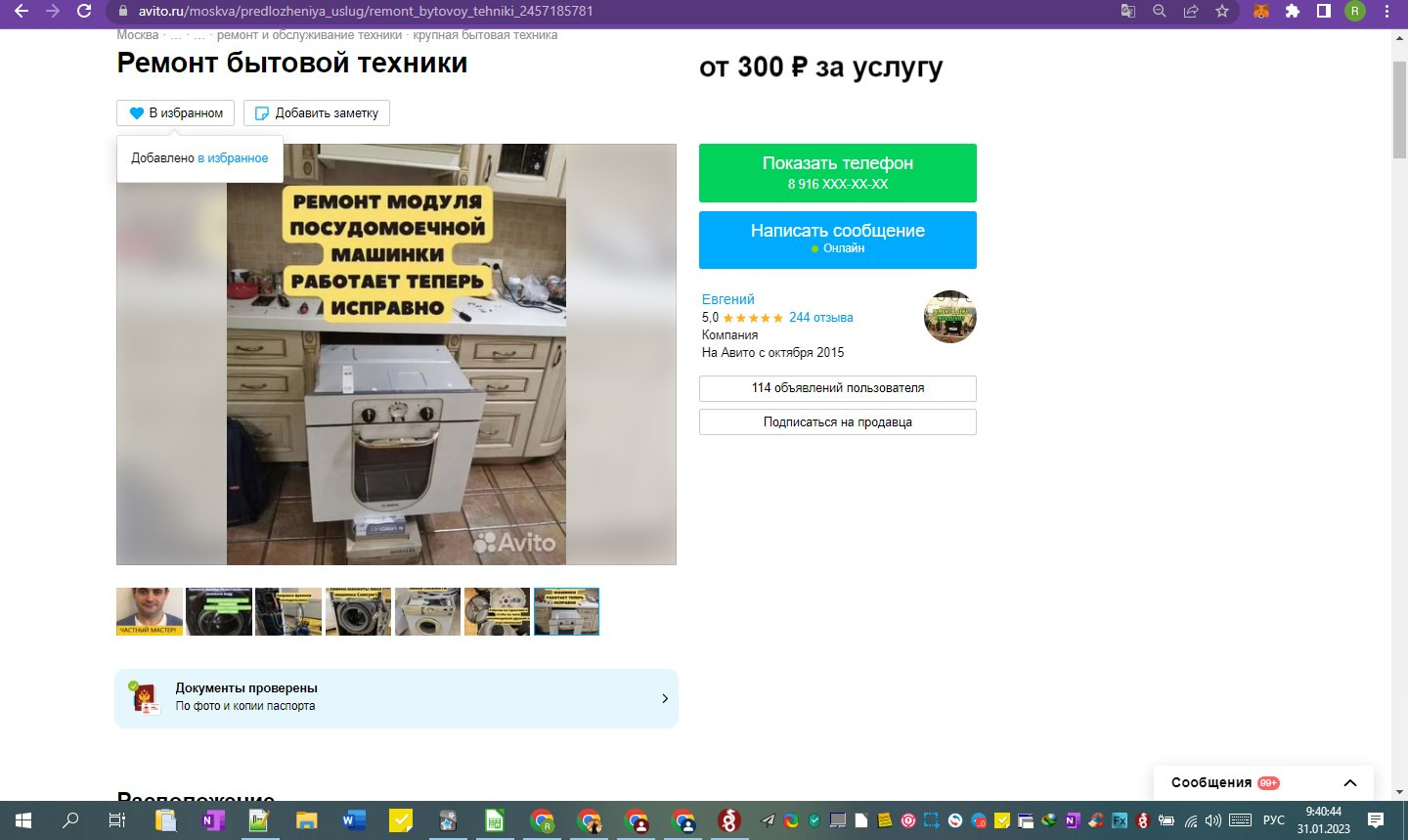The image size is (1408, 840).
Task: Click Показать телефон green button
Action: click(x=838, y=173)
